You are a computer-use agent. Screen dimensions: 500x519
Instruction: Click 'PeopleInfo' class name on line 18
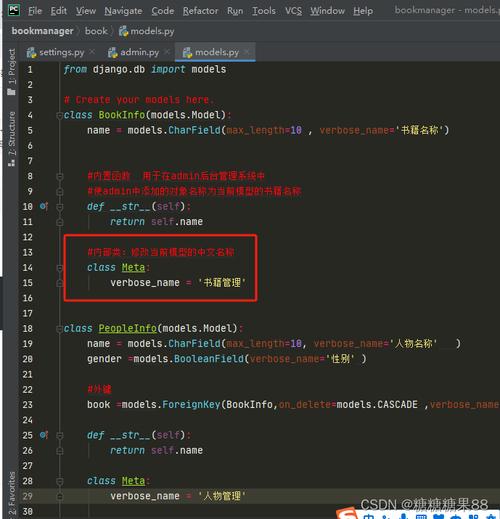[128, 328]
